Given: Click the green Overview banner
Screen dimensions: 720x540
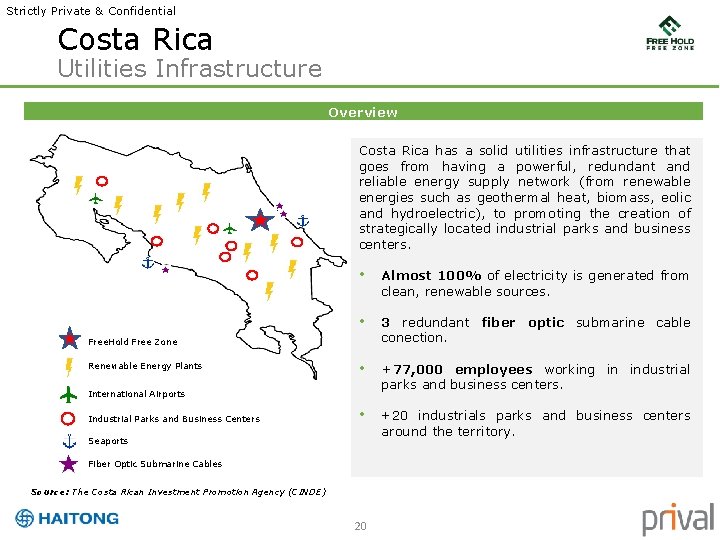Looking at the screenshot, I should (363, 112).
